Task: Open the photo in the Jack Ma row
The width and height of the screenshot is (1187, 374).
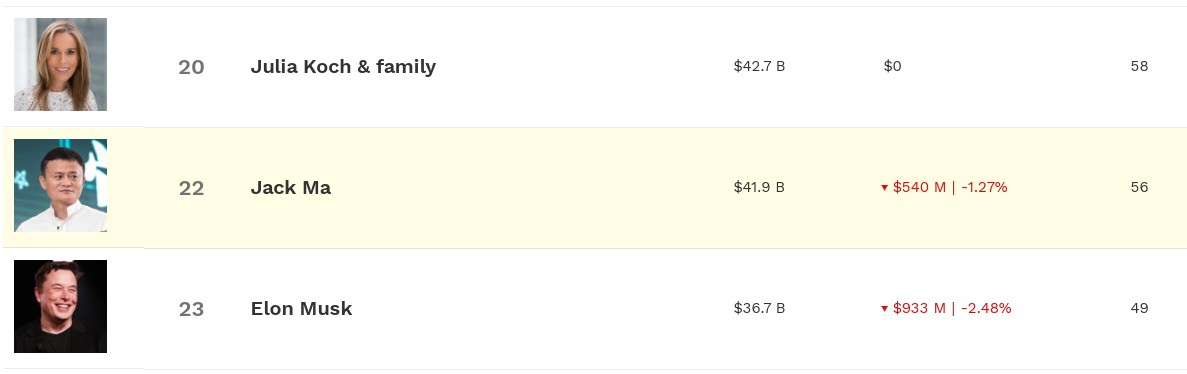Action: [x=61, y=185]
